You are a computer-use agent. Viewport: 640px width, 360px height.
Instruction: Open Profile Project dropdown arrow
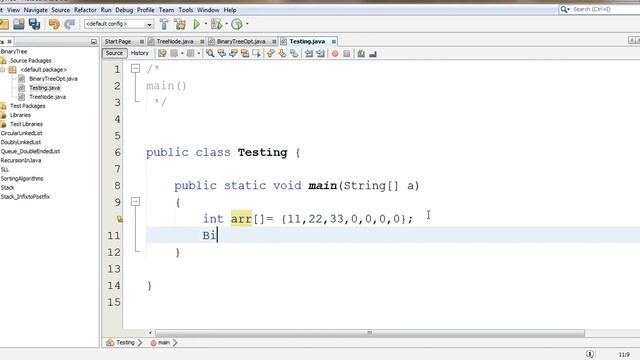coord(247,24)
